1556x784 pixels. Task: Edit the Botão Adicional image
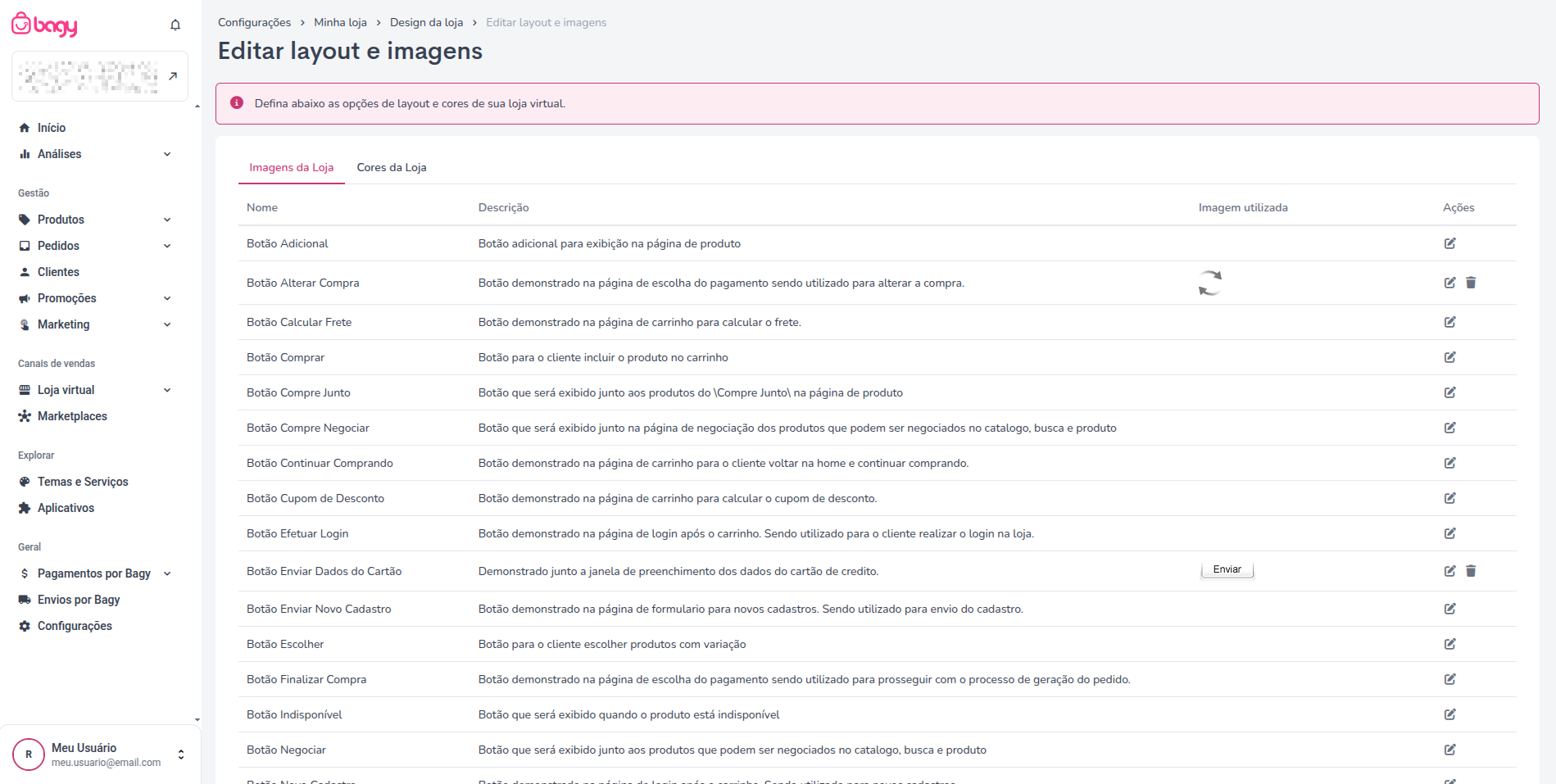[1449, 243]
